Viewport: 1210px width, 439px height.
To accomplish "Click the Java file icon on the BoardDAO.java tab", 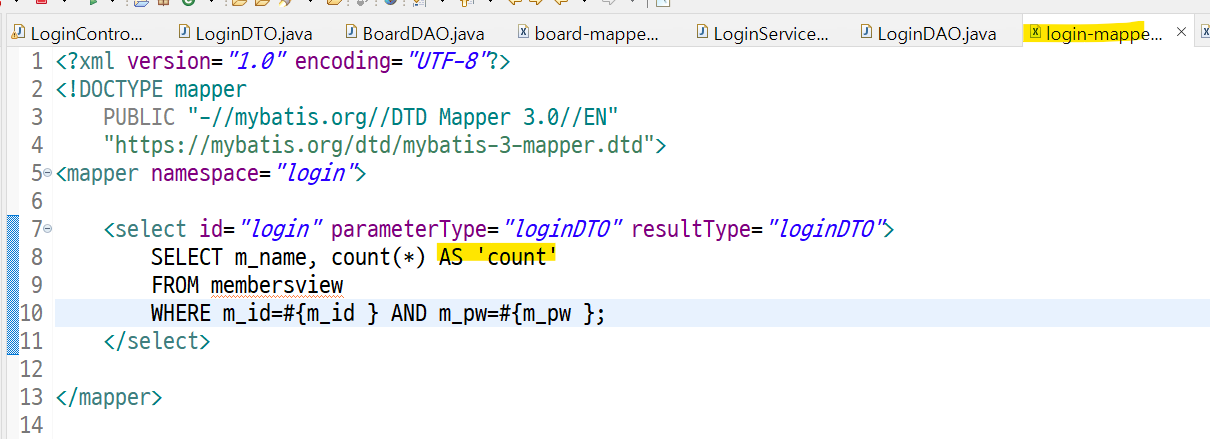I will [351, 33].
